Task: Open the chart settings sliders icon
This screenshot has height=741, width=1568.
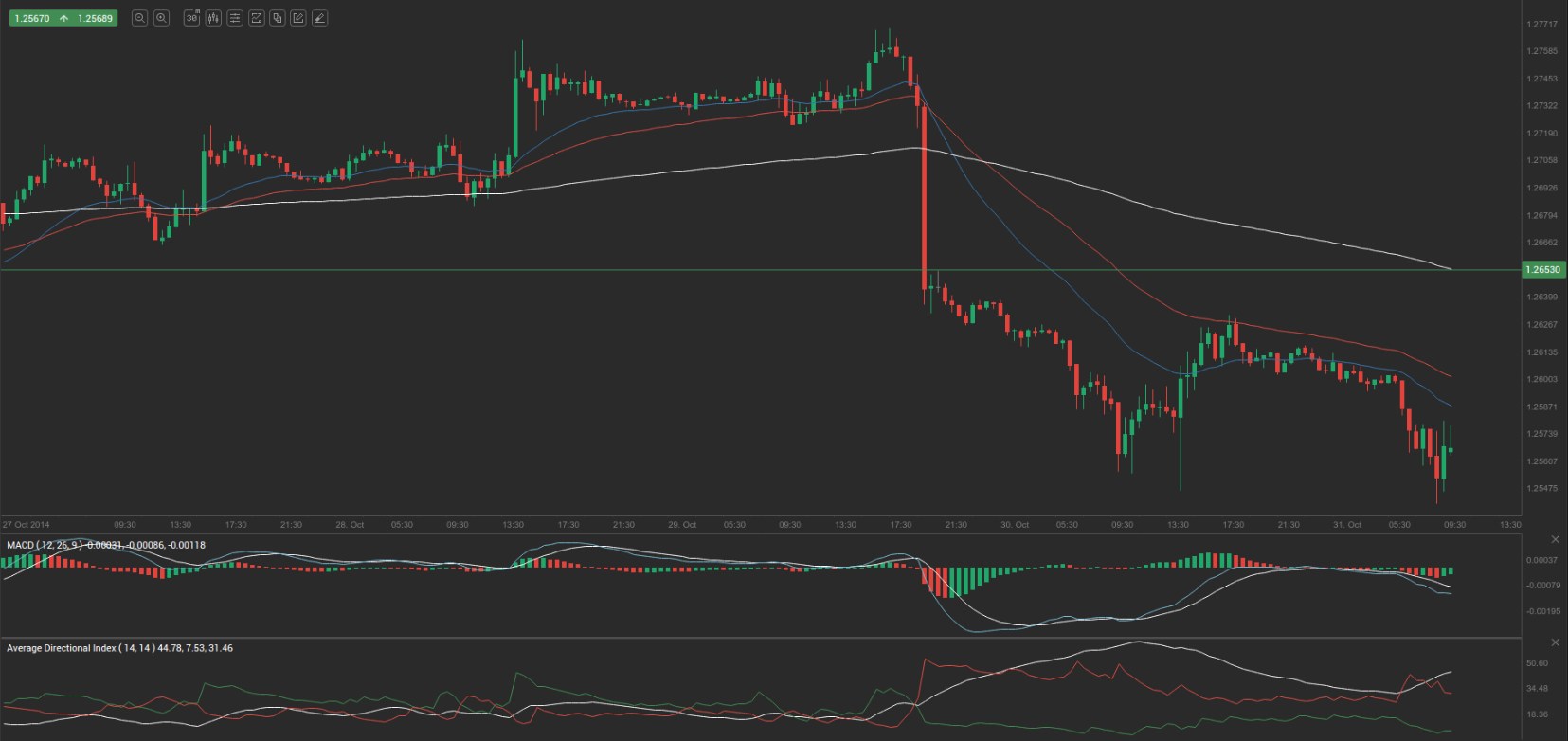Action: (235, 18)
